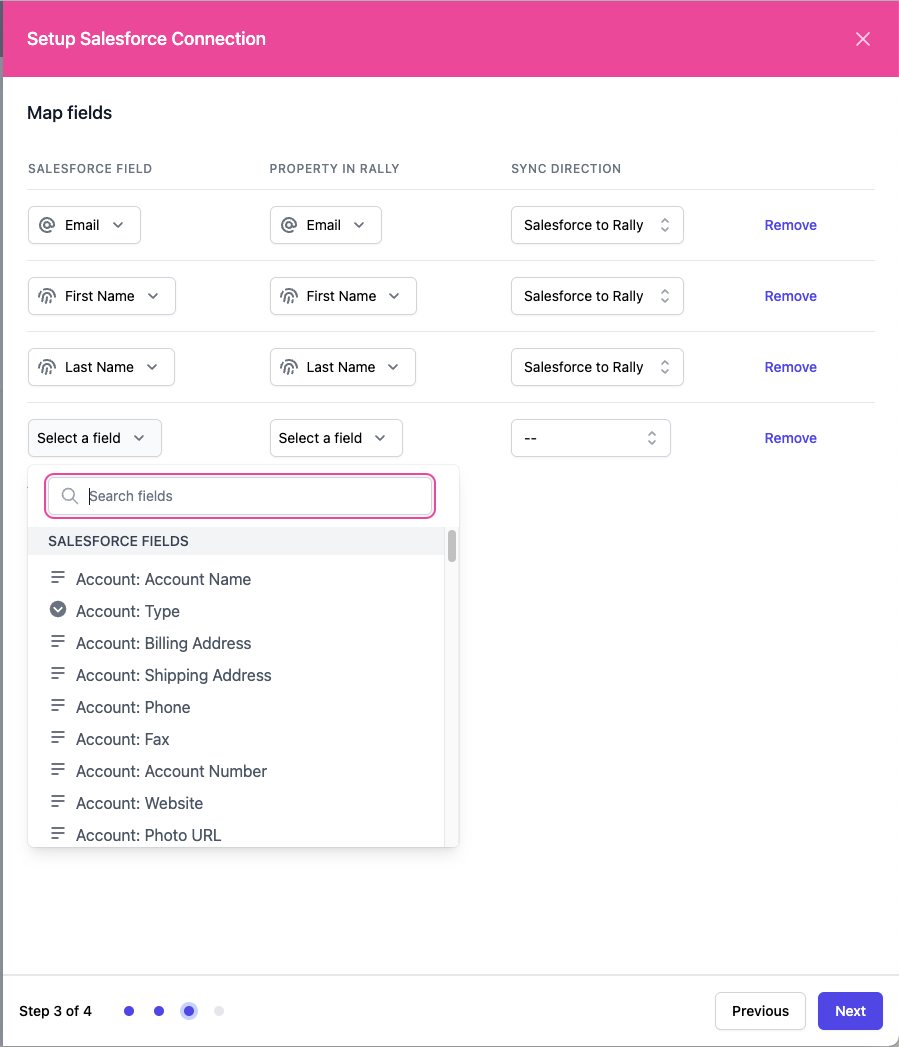Change sync direction for the Email row
Screen dimensions: 899x1047
[x=597, y=225]
